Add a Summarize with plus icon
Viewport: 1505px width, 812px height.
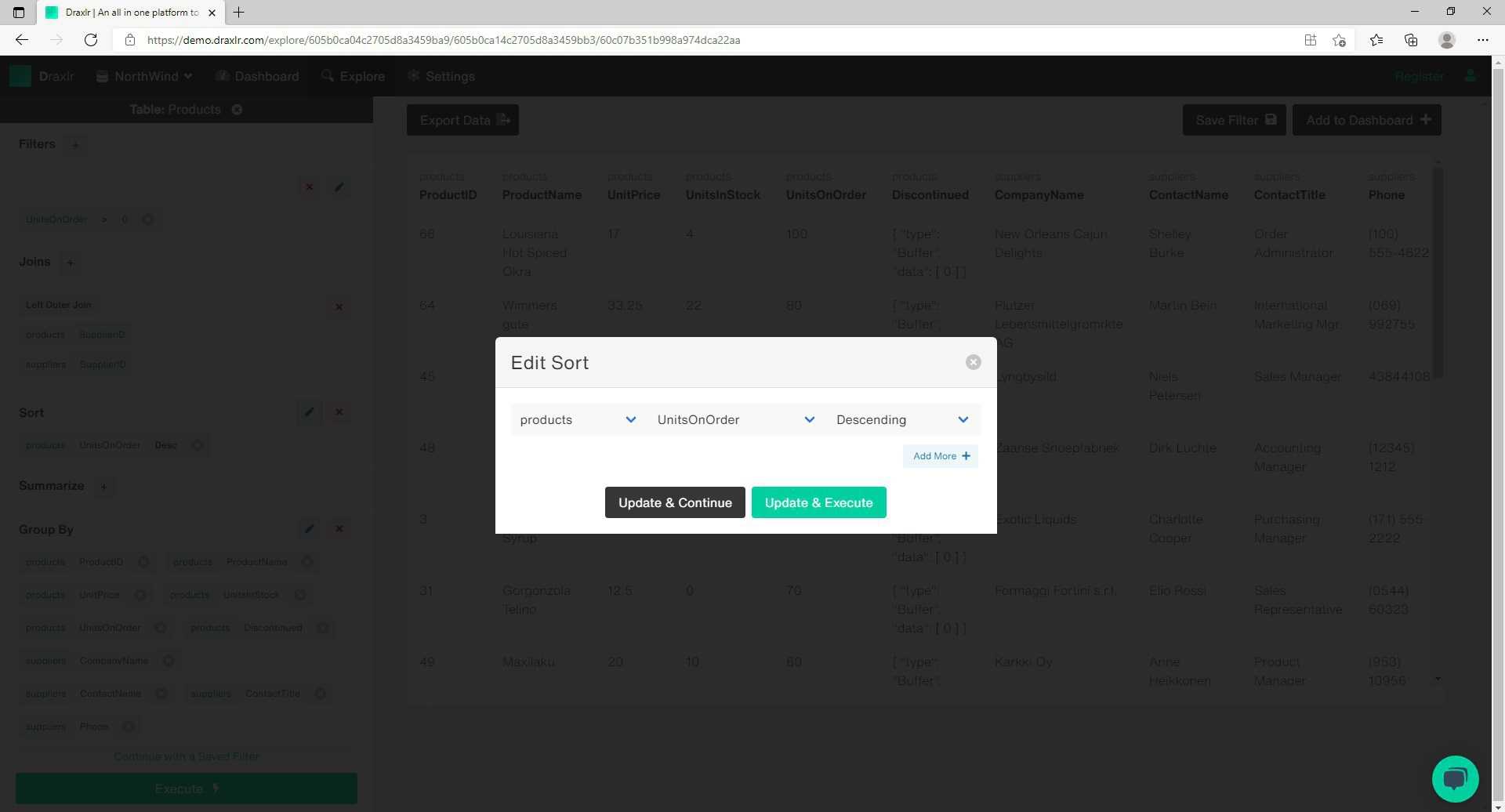pyautogui.click(x=103, y=487)
